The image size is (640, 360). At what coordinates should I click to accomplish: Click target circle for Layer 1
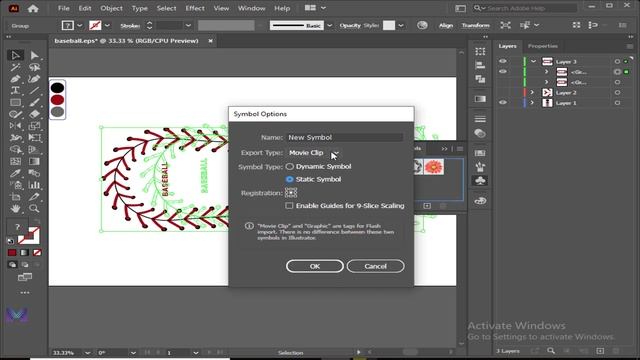pyautogui.click(x=617, y=103)
